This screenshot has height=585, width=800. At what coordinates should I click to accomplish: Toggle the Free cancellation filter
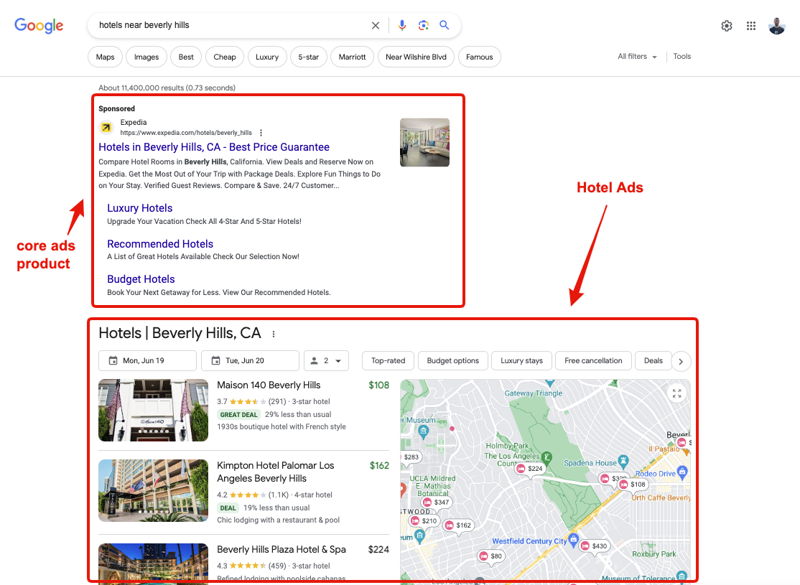tap(593, 361)
